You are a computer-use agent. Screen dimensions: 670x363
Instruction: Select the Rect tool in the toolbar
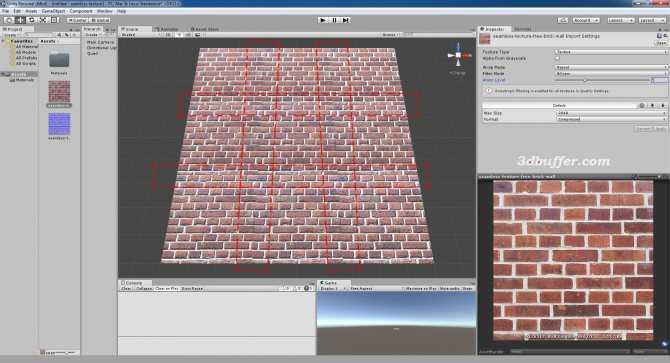click(54, 20)
